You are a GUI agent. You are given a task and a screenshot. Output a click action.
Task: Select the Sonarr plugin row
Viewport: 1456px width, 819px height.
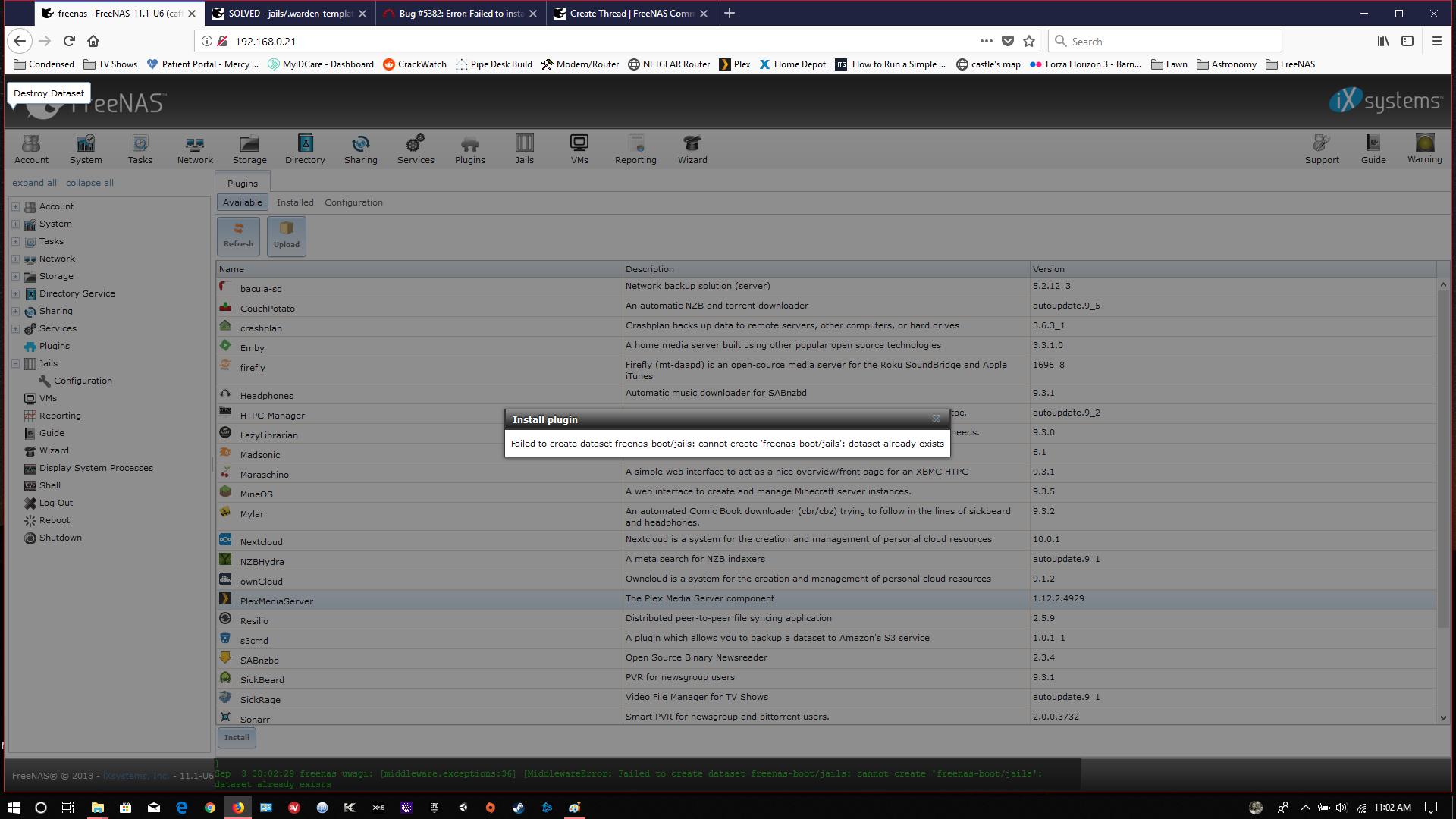(x=827, y=717)
